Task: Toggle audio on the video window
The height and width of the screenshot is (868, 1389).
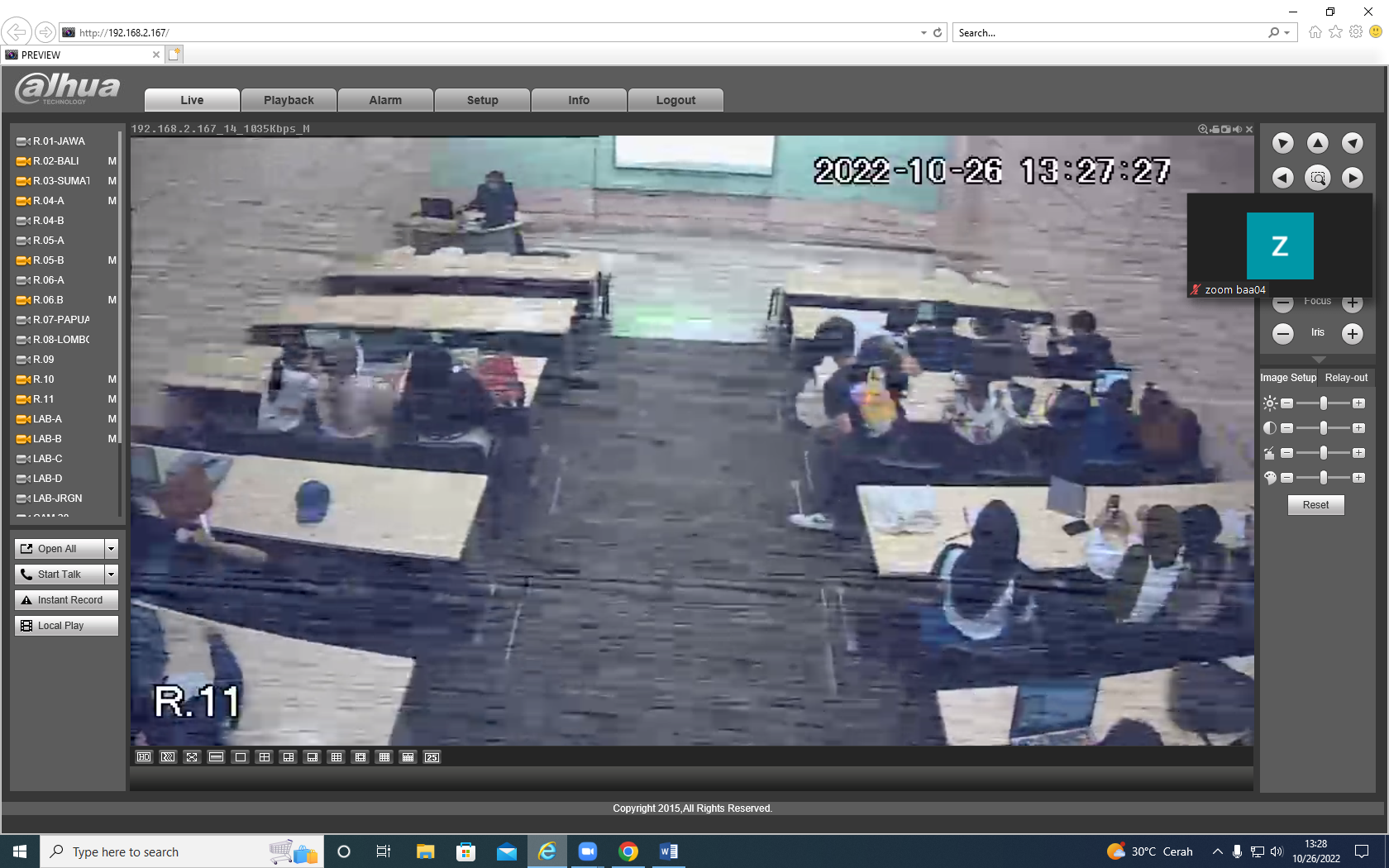Action: coord(1238,130)
